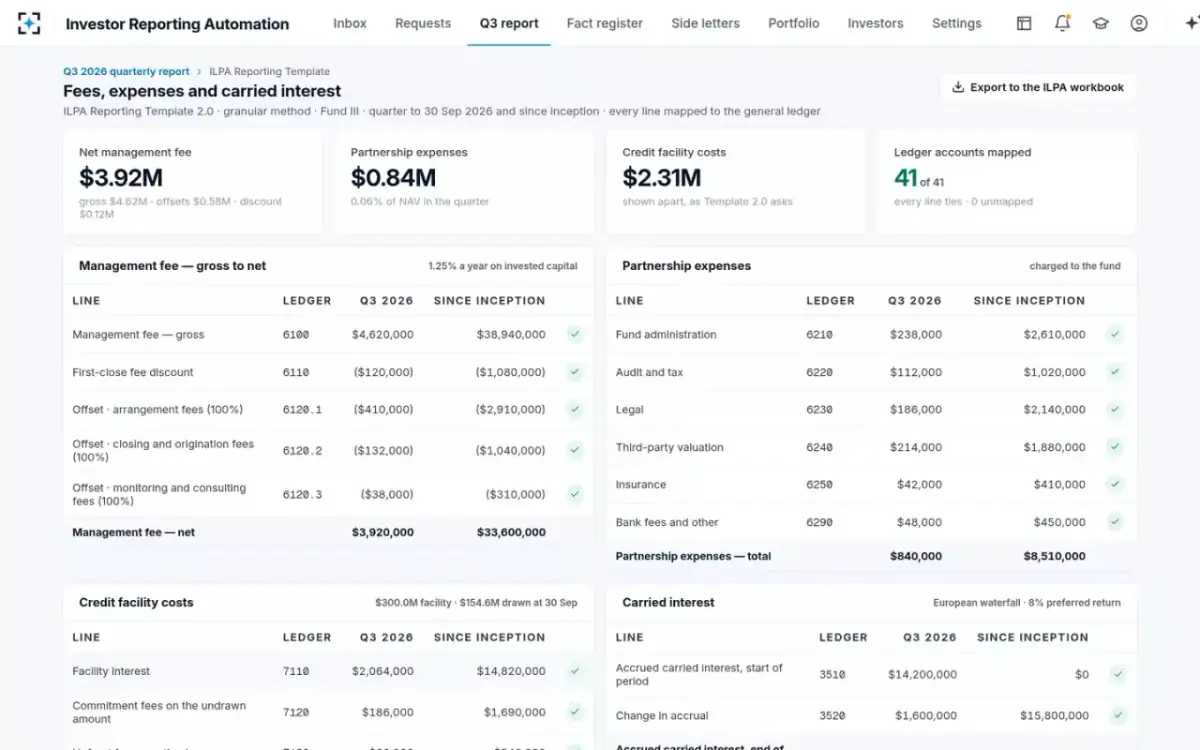The height and width of the screenshot is (750, 1200).
Task: Click the $2,064,000 facility interest amount
Action: coord(382,672)
